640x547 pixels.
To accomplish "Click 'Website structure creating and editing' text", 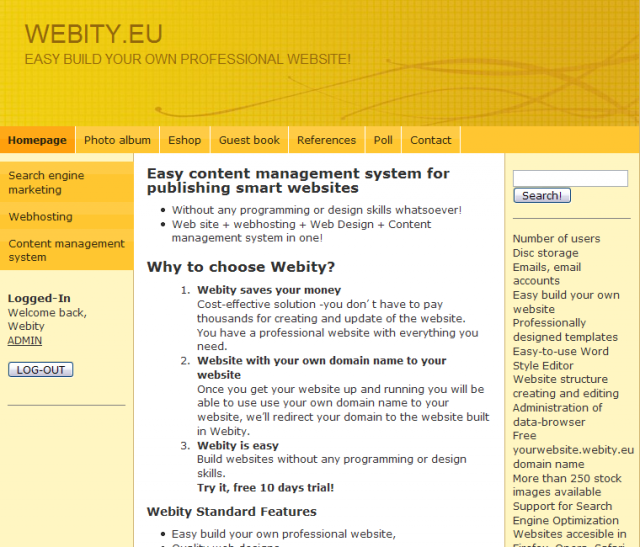I will 566,386.
